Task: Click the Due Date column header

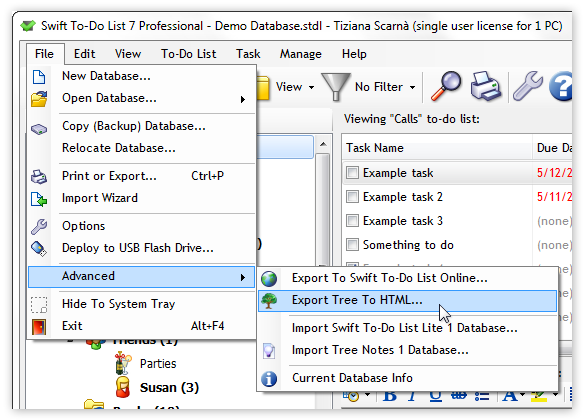Action: [553, 148]
